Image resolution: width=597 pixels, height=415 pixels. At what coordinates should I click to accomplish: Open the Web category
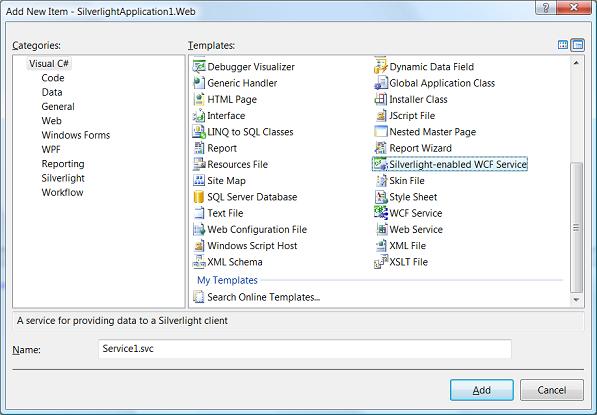[x=51, y=121]
